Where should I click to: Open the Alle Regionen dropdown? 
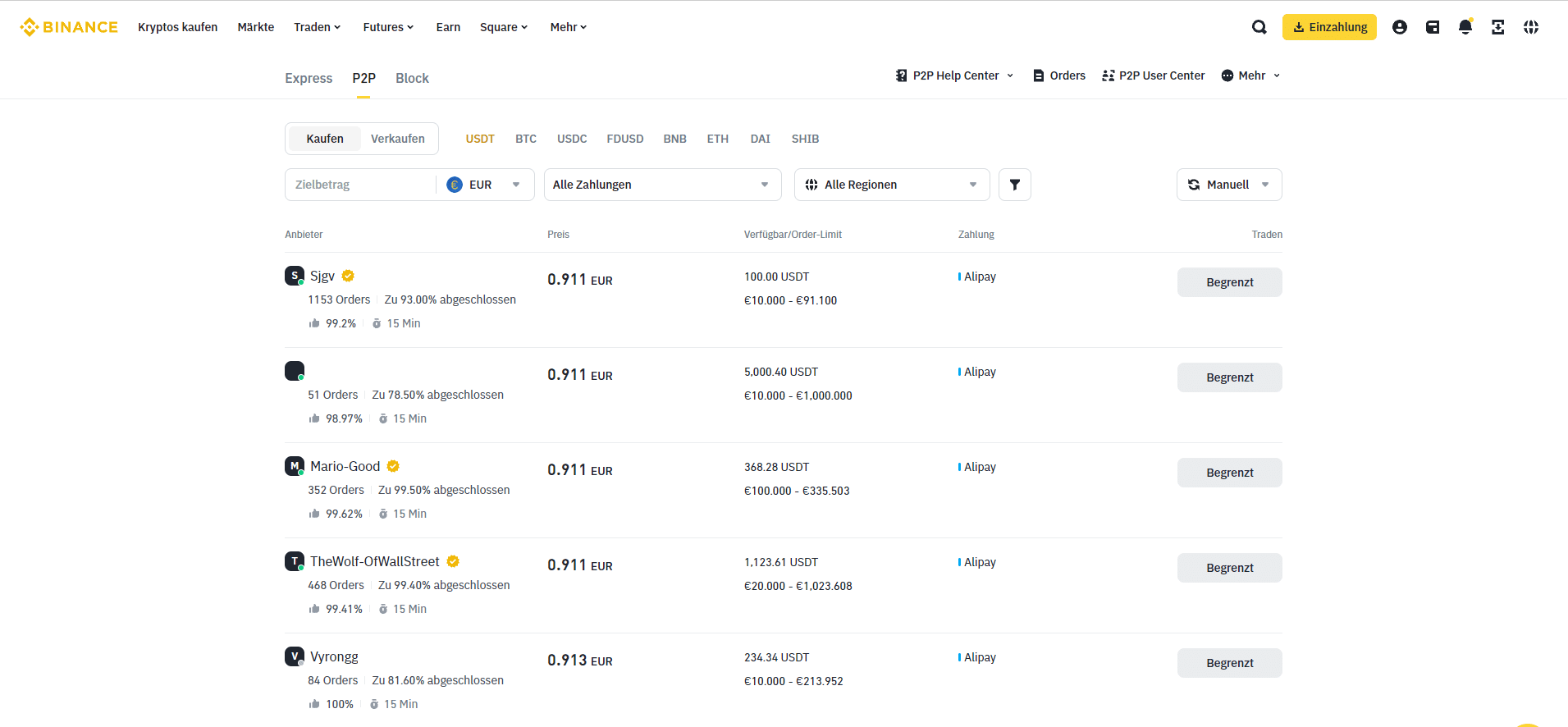pyautogui.click(x=892, y=185)
